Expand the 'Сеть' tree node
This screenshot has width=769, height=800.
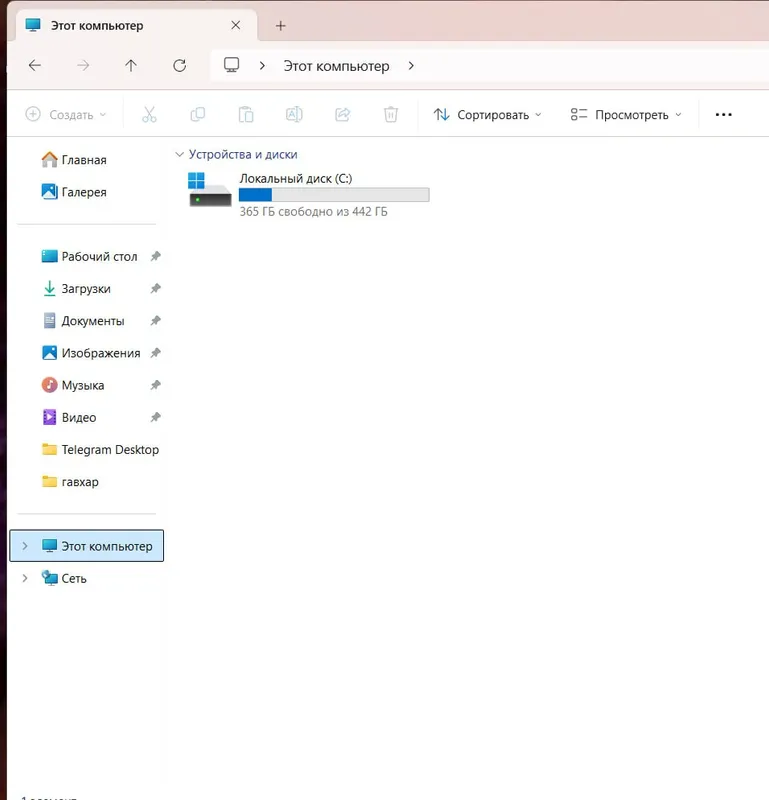[24, 578]
